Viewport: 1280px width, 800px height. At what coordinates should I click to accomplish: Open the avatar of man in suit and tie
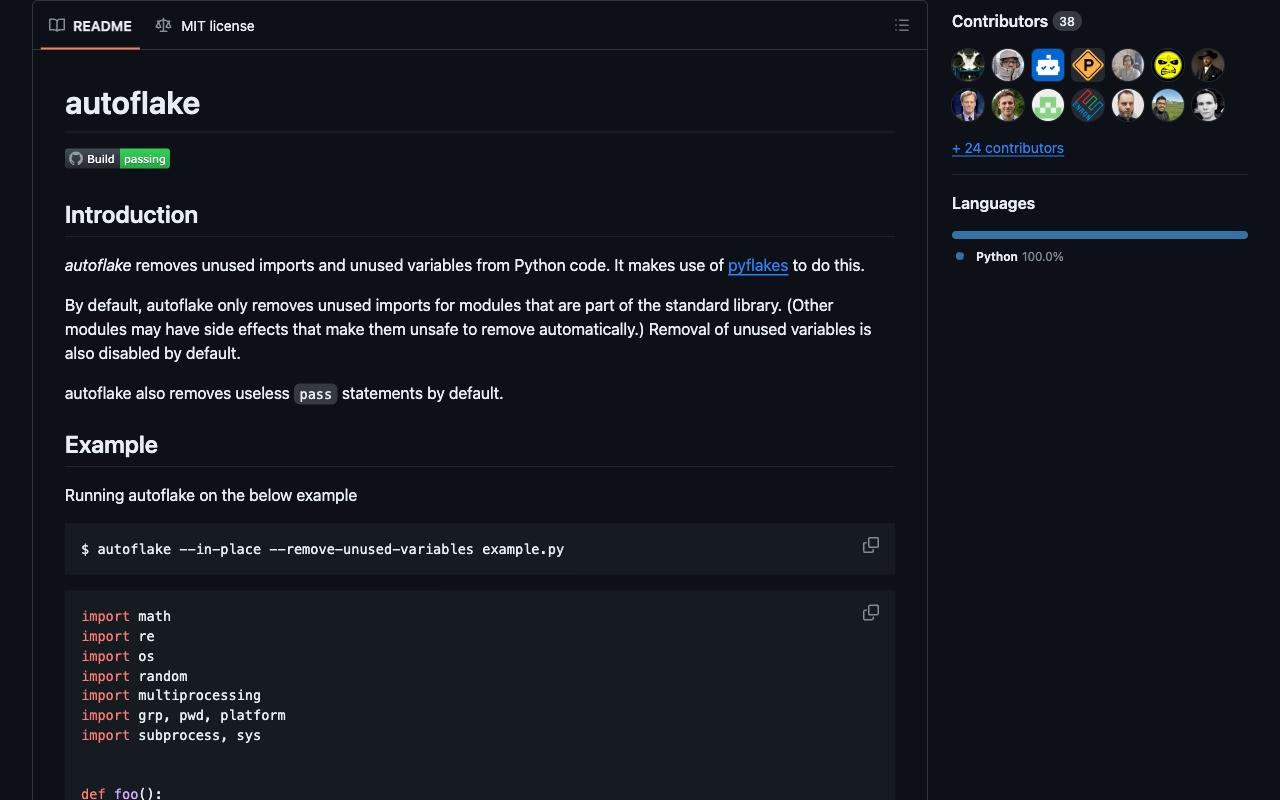pos(968,105)
